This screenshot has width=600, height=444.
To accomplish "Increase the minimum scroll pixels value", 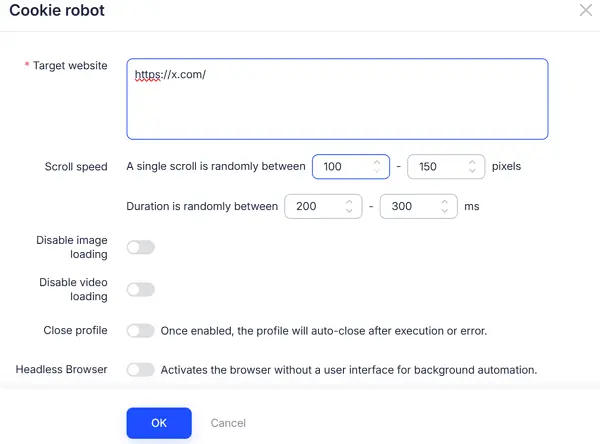I will click(376, 161).
